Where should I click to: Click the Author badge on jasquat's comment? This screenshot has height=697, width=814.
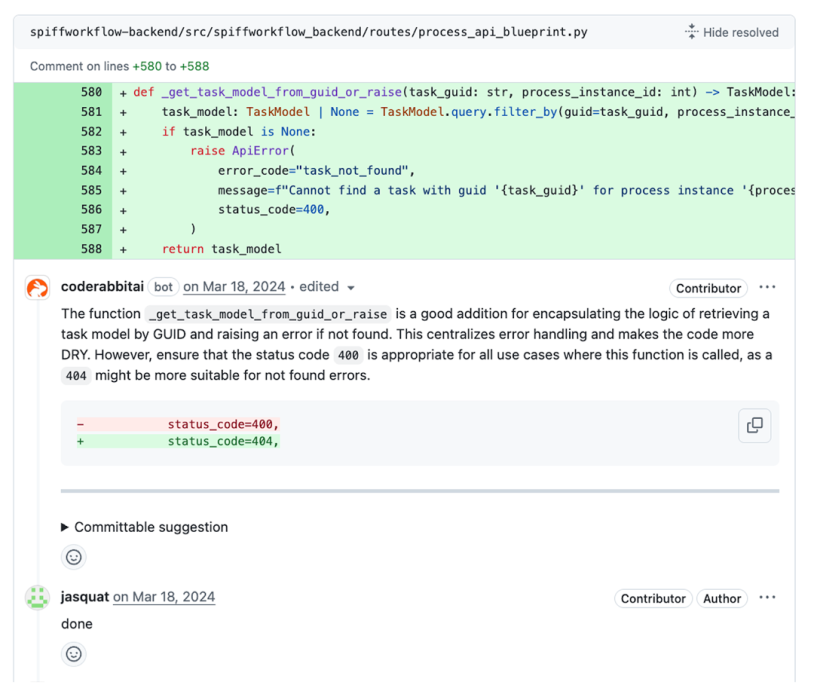pos(722,598)
